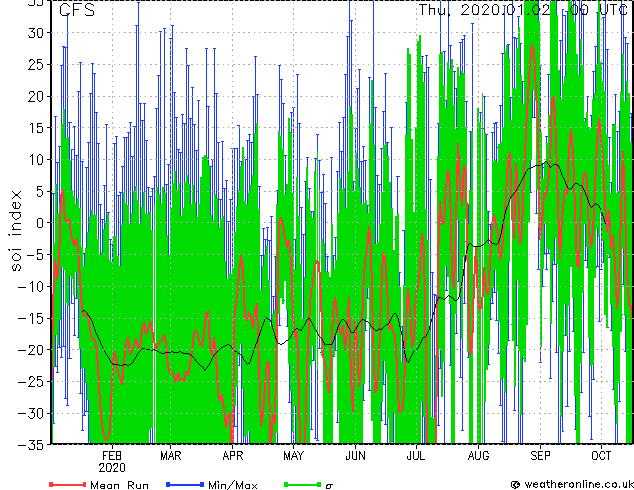Screen dimensions: 634x490
Task: Click the -20 y-axis tick label
Action: pyautogui.click(x=32, y=350)
